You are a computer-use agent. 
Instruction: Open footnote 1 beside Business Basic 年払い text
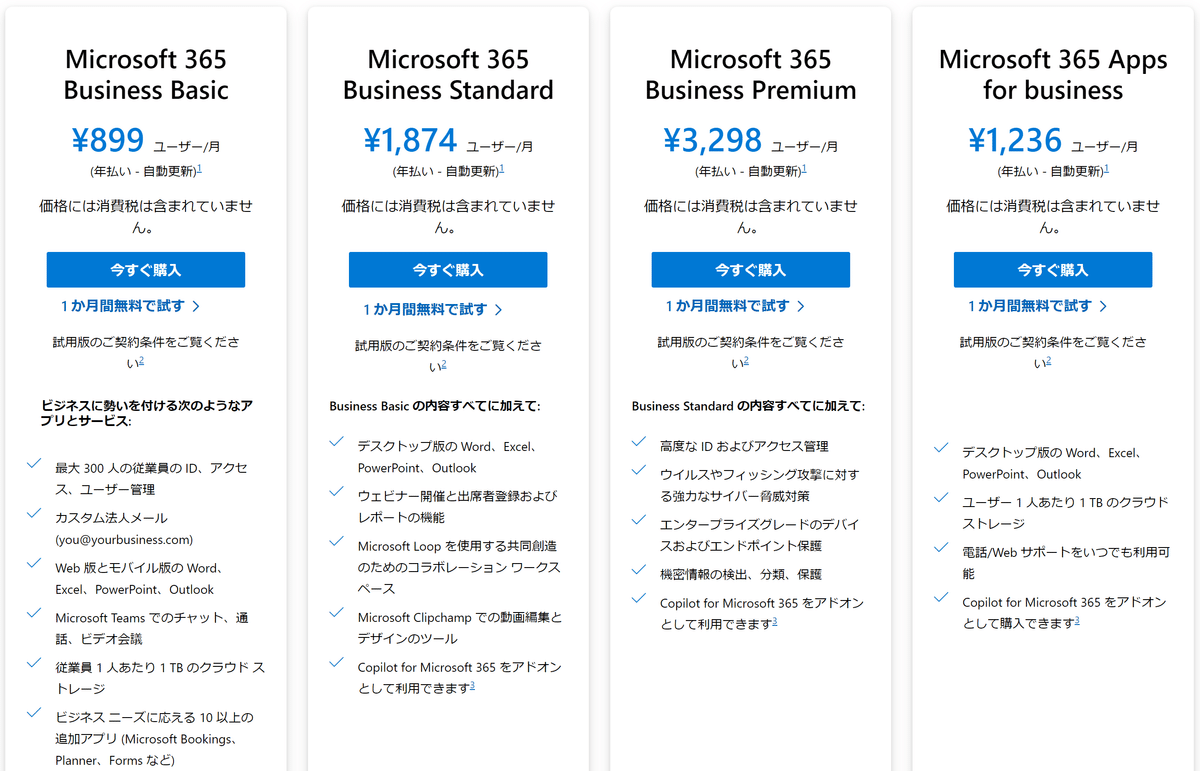click(199, 168)
